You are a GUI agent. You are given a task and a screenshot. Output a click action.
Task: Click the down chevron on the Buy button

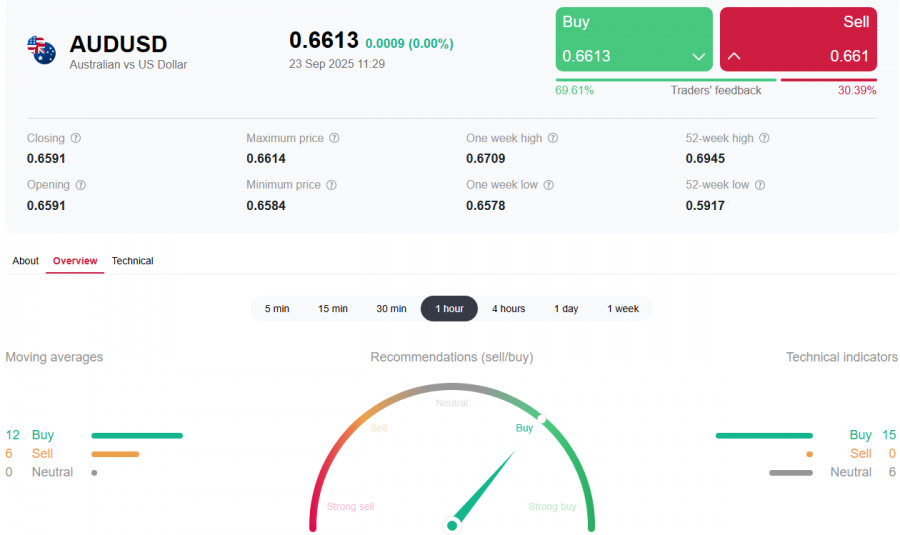point(699,56)
